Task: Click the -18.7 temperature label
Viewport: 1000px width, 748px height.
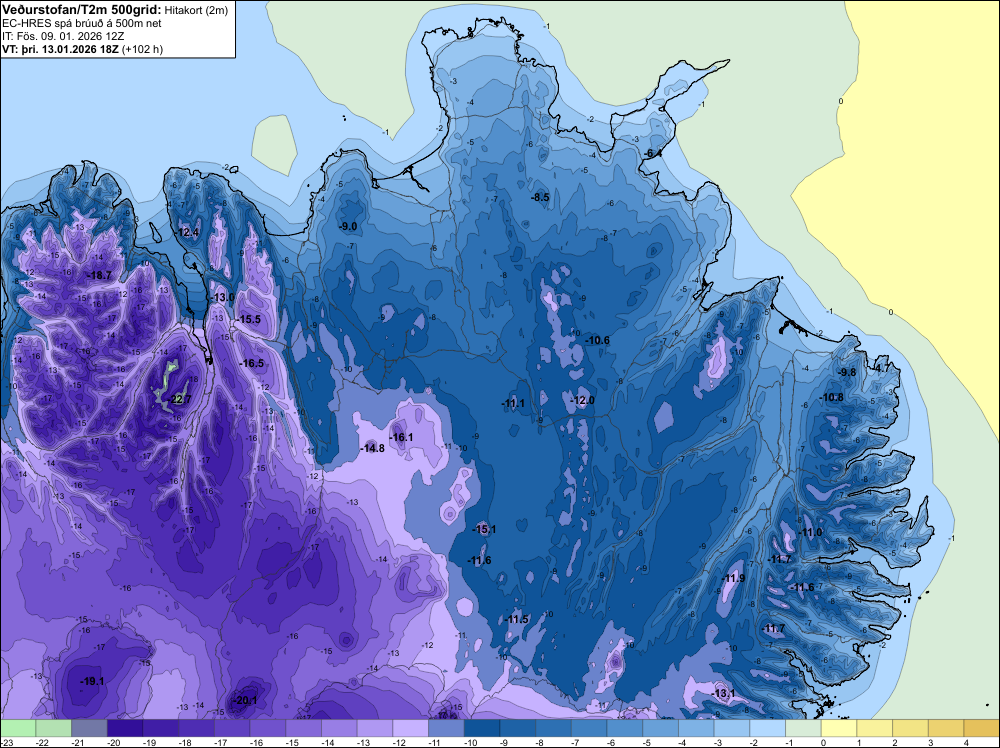Action: coord(99,275)
